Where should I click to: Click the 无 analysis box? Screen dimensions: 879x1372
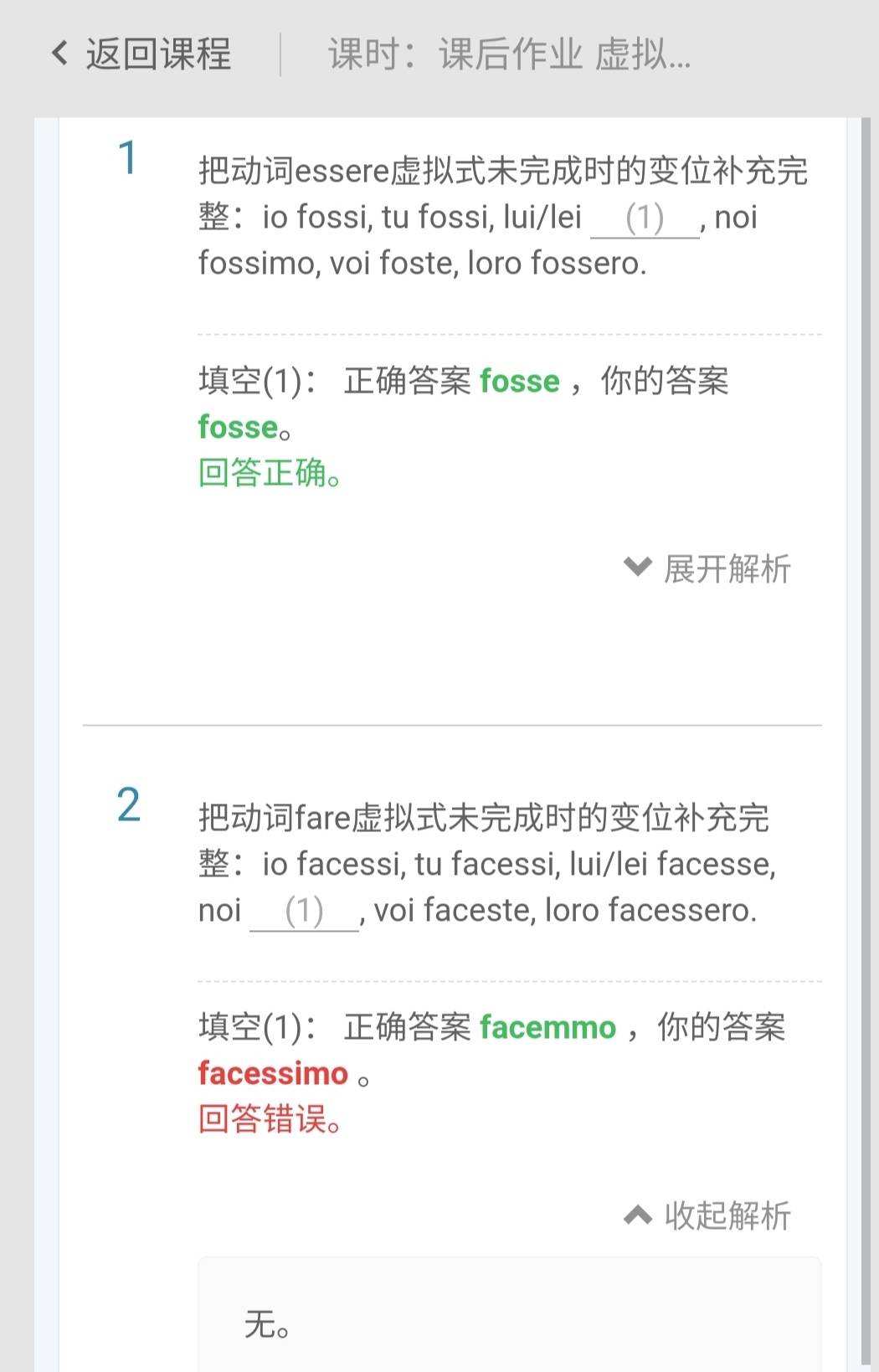click(510, 1314)
